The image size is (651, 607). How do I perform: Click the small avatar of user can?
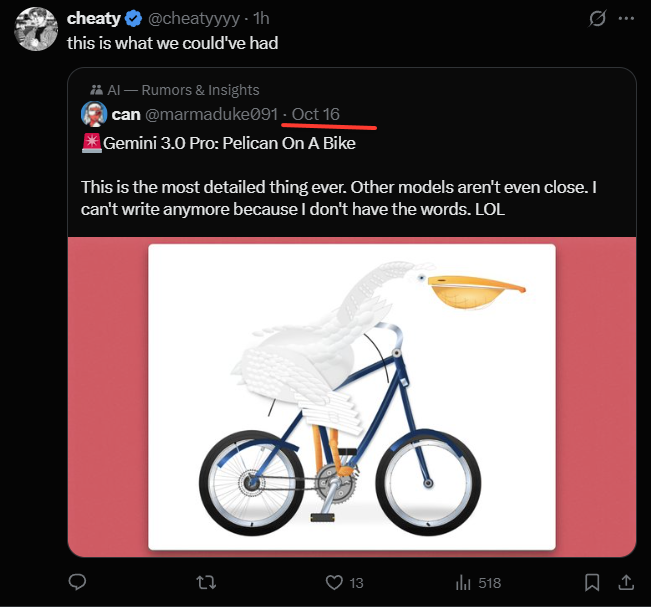[94, 114]
